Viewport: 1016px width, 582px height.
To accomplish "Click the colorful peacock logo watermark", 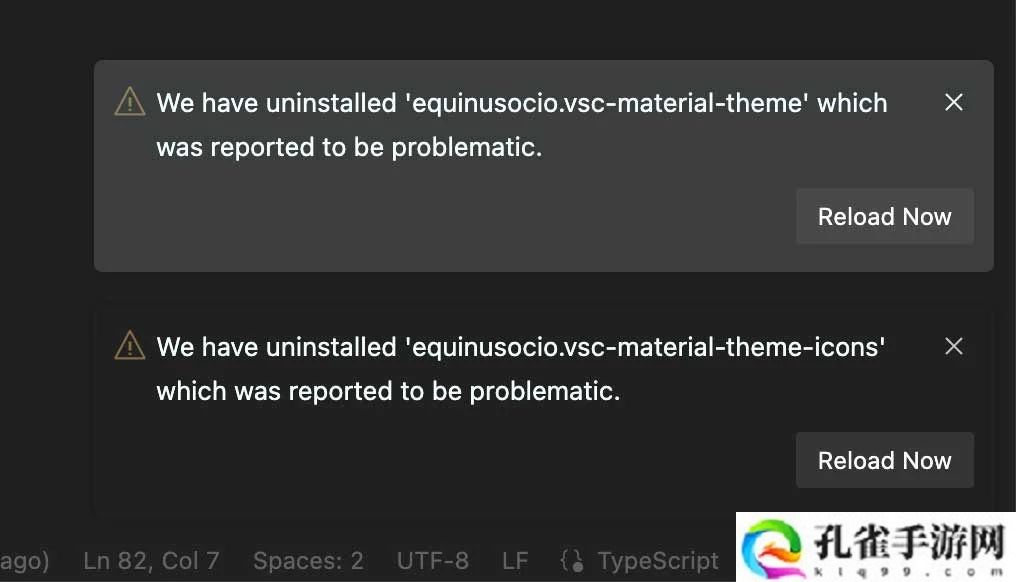I will (x=772, y=548).
